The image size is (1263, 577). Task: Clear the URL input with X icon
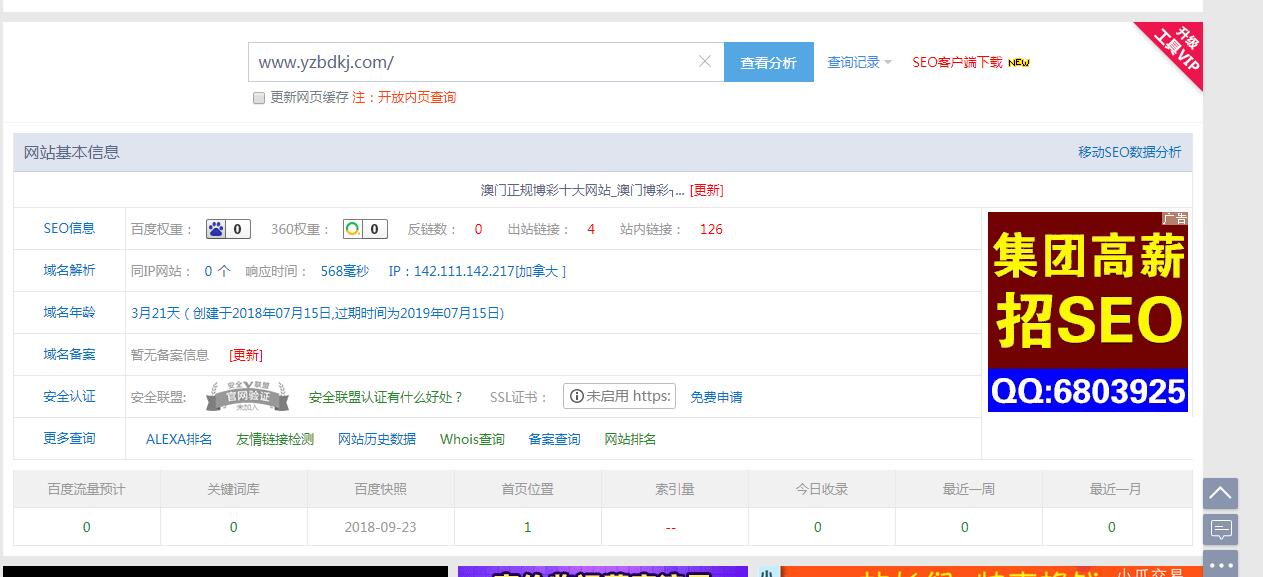[x=705, y=62]
